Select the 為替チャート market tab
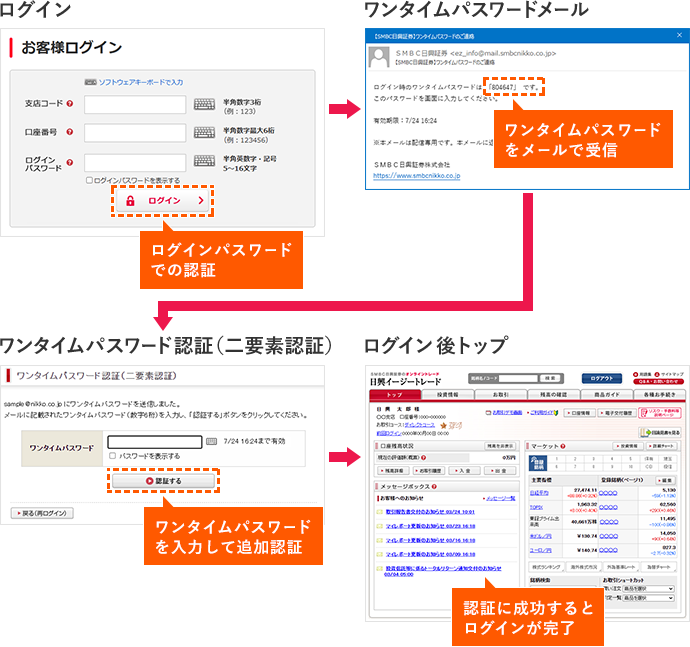The image size is (690, 647). (x=659, y=567)
